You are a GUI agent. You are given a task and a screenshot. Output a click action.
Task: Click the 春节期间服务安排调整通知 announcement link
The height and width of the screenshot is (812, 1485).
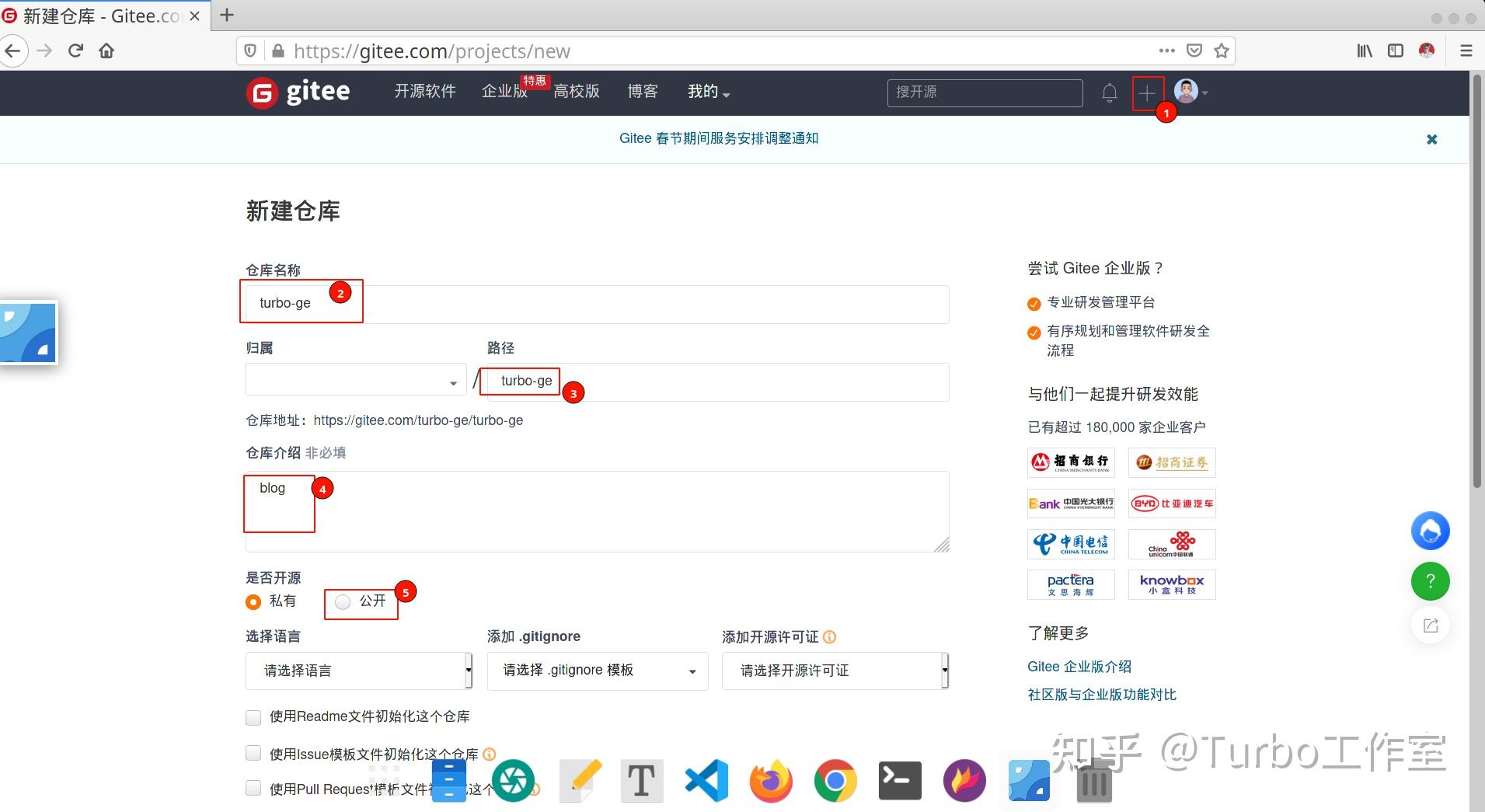(x=719, y=138)
